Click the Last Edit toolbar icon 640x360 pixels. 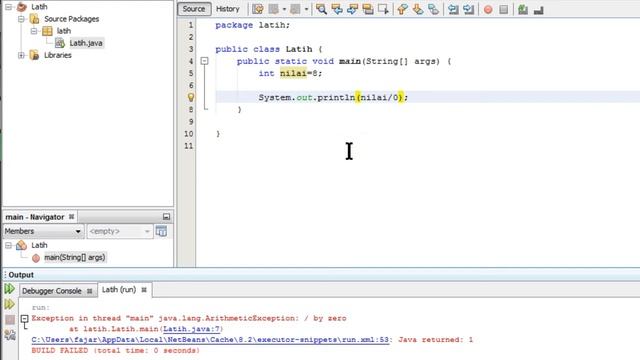[x=258, y=9]
